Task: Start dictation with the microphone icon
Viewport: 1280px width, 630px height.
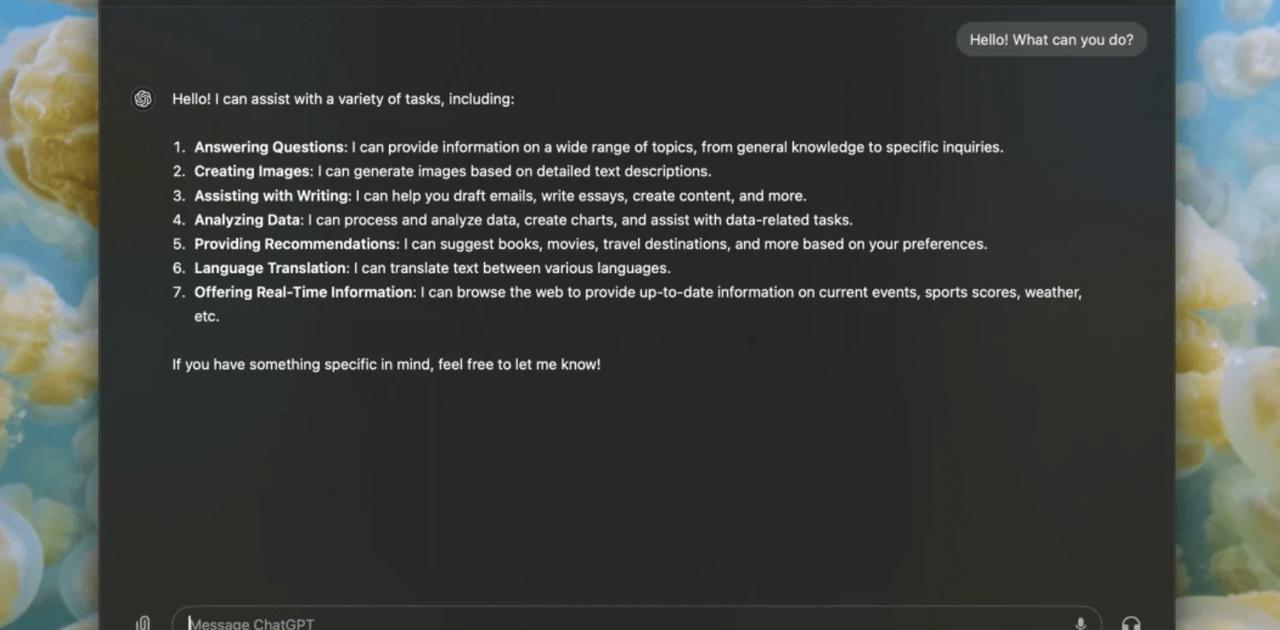Action: (x=1080, y=623)
